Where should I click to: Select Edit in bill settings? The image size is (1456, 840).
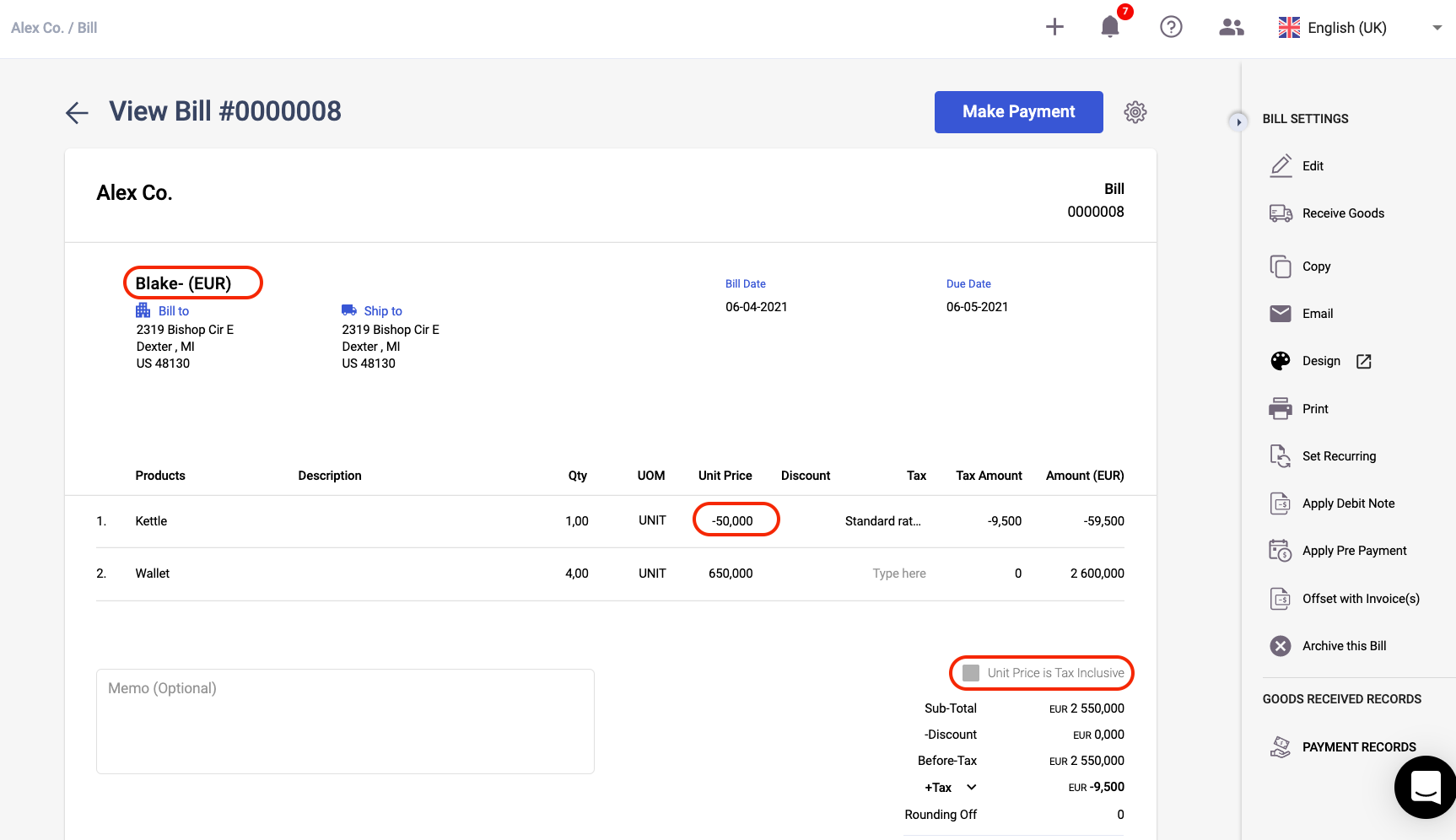click(x=1313, y=166)
